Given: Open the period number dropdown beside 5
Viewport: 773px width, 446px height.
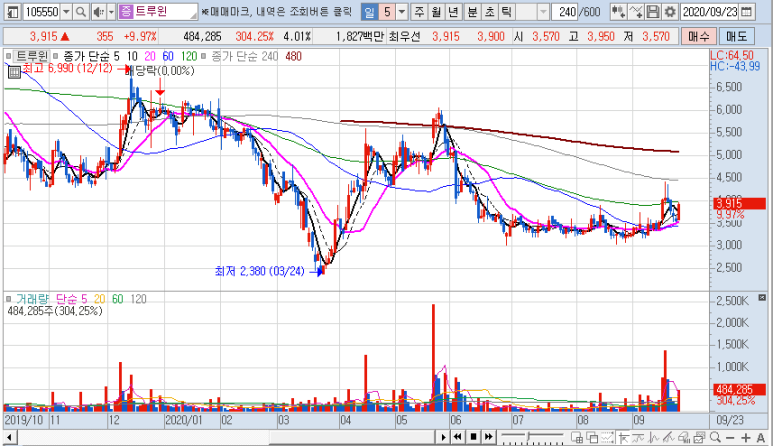Looking at the screenshot, I should point(402,11).
